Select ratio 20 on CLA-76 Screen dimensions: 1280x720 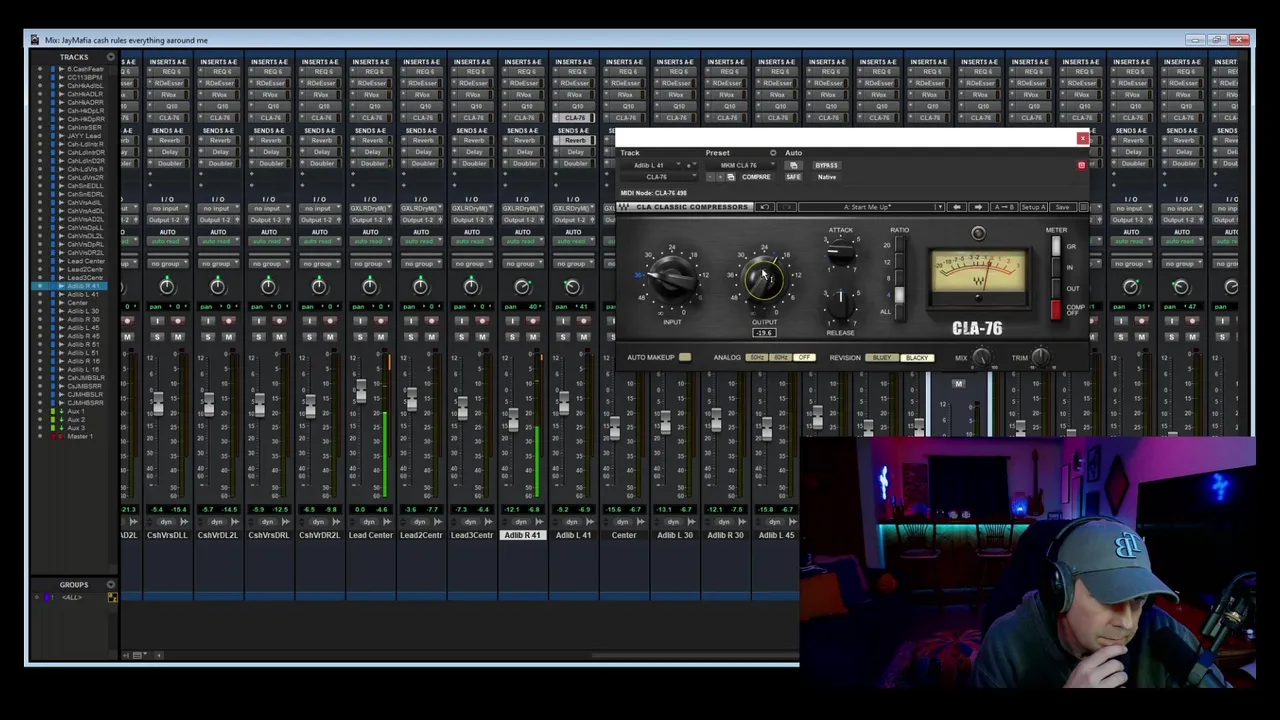(900, 244)
